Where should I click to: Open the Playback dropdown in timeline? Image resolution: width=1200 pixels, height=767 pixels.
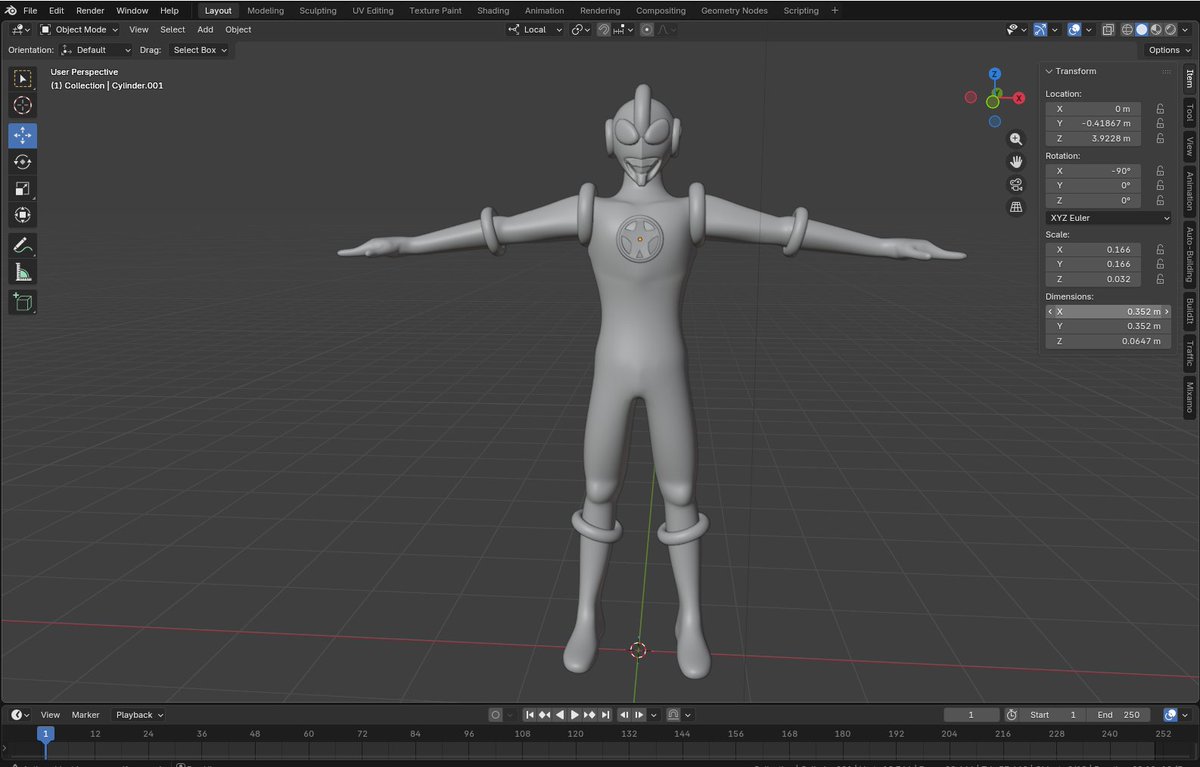[x=139, y=715]
